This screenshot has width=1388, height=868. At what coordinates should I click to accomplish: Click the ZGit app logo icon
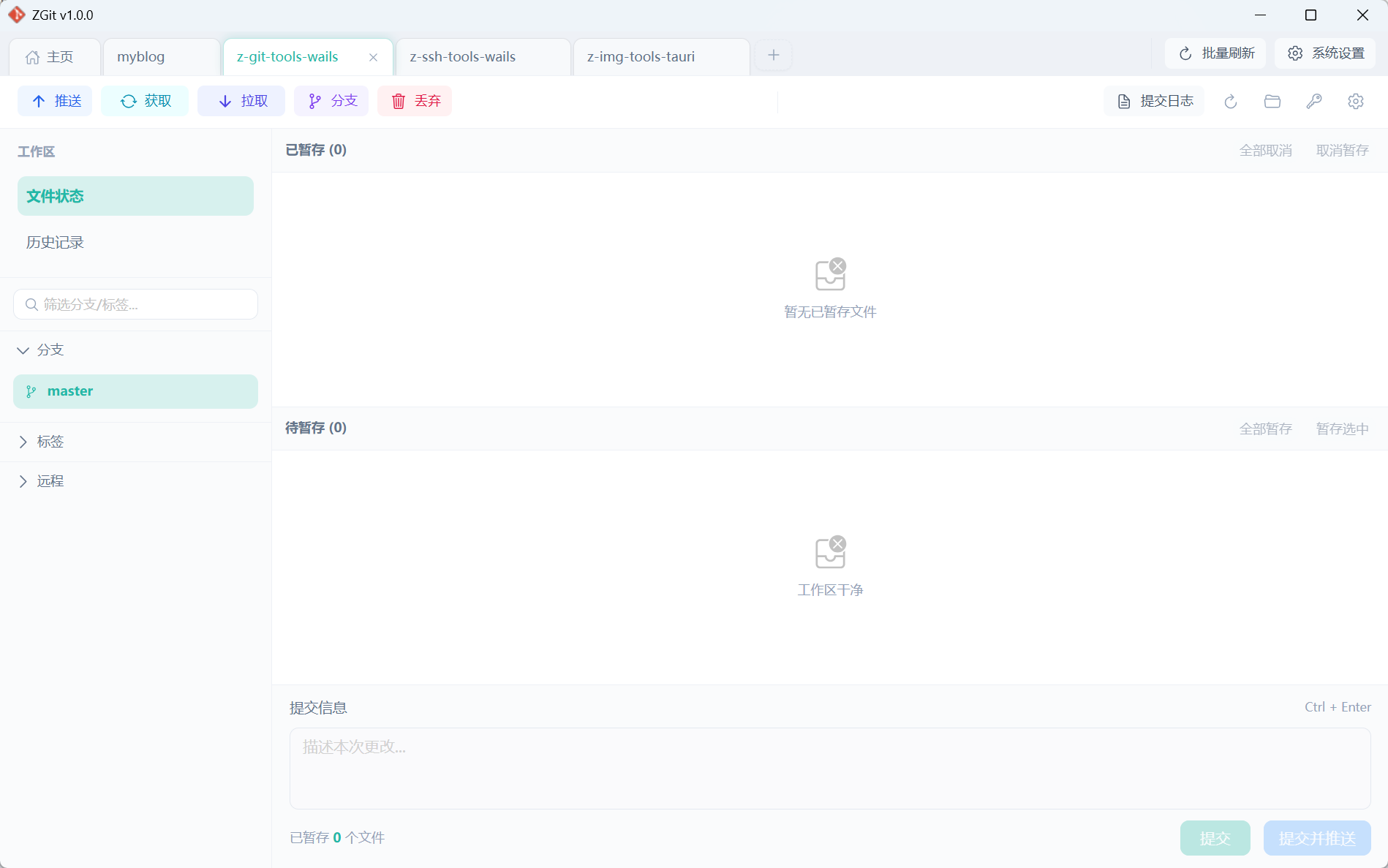[x=16, y=15]
